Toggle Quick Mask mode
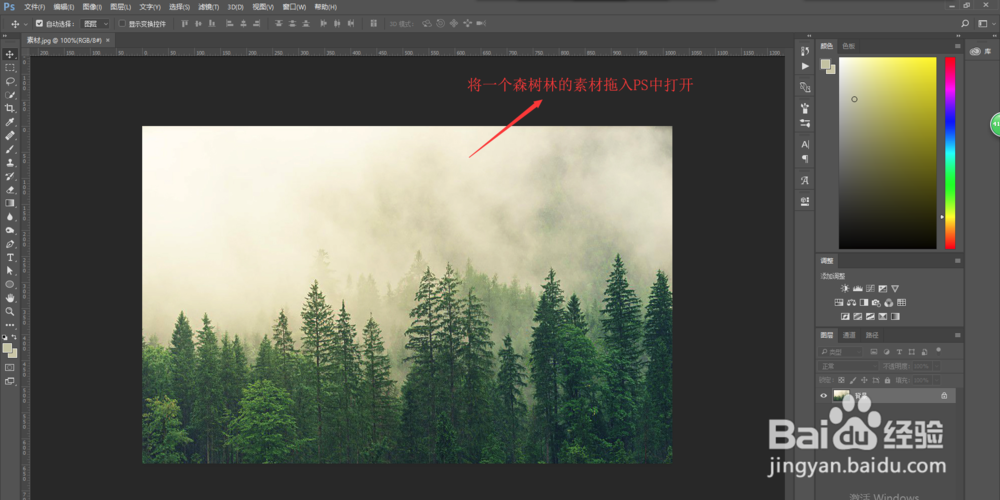Image resolution: width=1000 pixels, height=500 pixels. coord(10,367)
